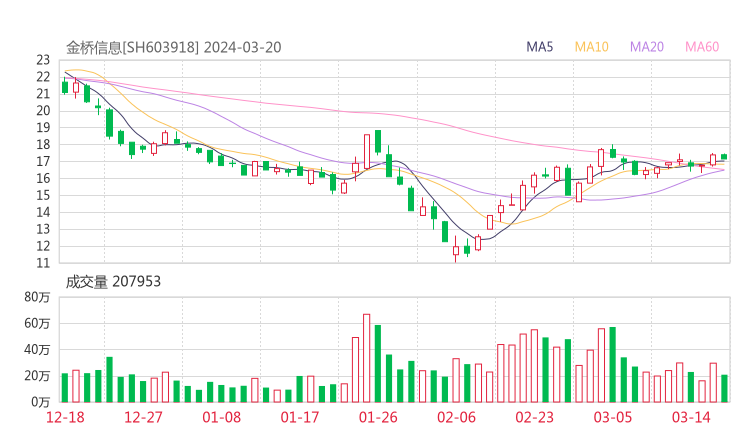Click the 02-23 date axis label
The image size is (740, 440).
(534, 417)
